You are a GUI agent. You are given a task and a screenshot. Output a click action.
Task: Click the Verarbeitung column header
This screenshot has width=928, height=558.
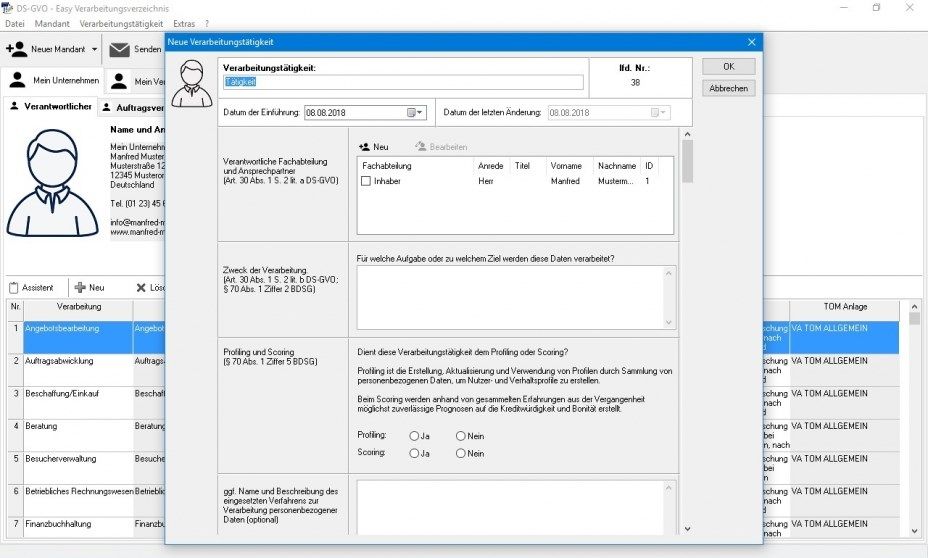(78, 307)
